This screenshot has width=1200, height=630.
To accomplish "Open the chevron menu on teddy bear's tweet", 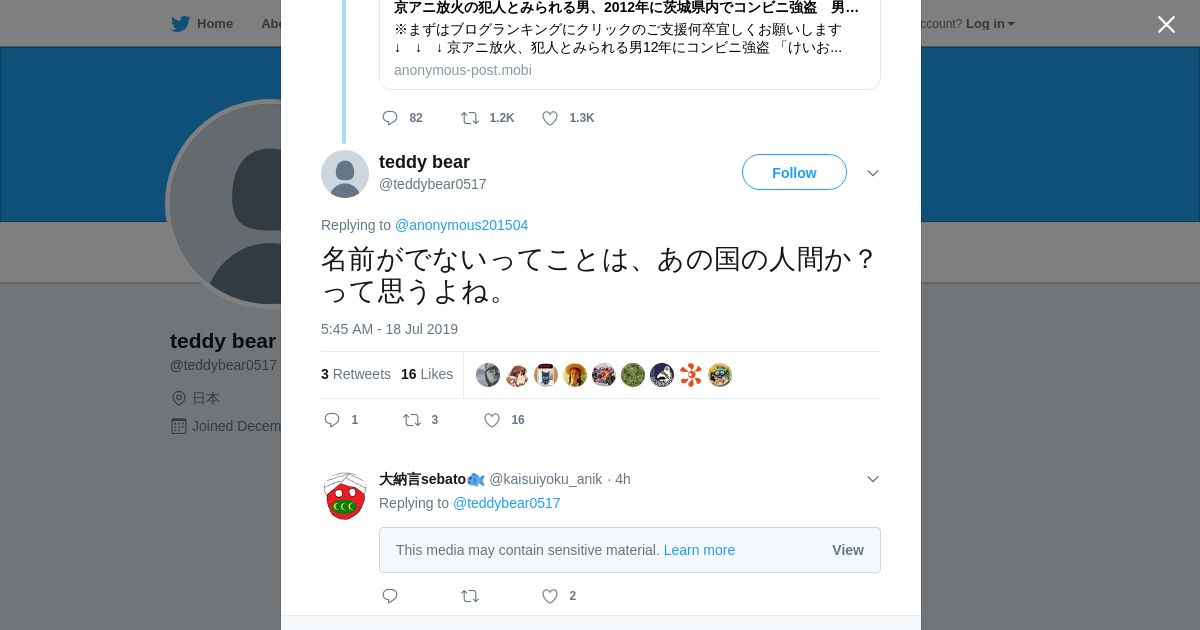I will click(873, 173).
